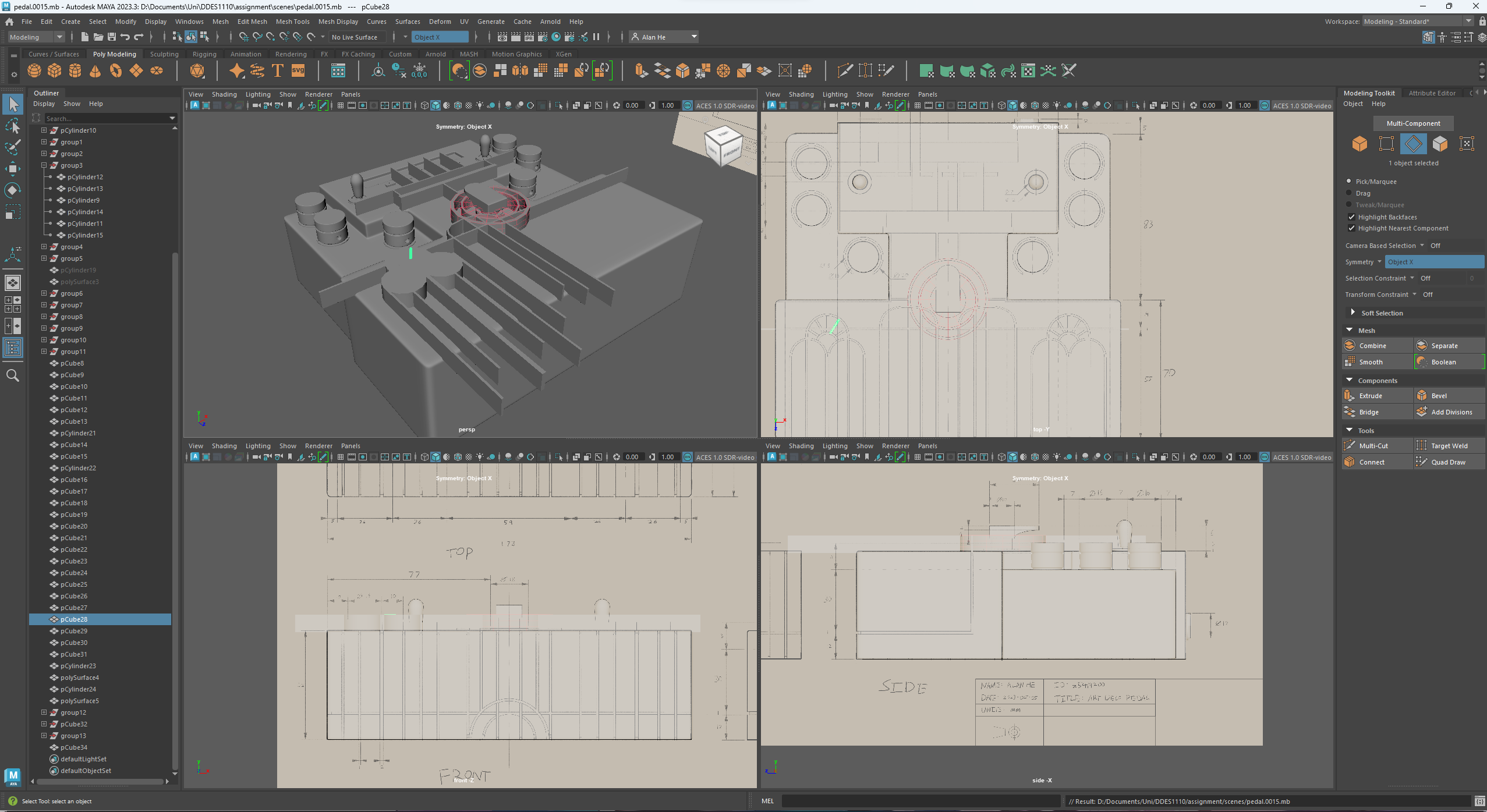Select the Move tool in the toolbox
The image size is (1487, 812).
[13, 168]
